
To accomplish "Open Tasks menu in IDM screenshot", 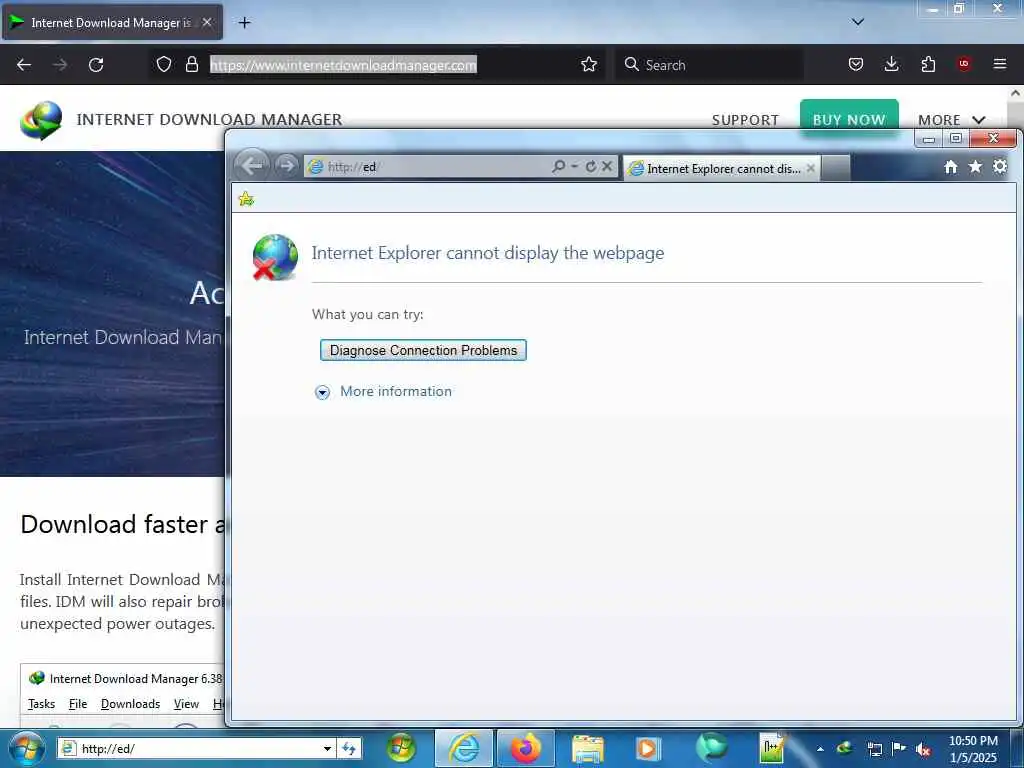I will point(42,704).
